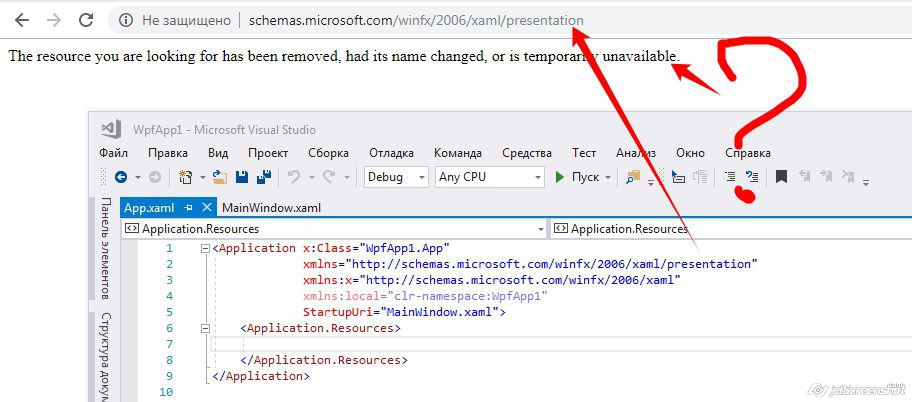
Task: Open the Navigate Backward history dropdown
Action: (x=138, y=177)
